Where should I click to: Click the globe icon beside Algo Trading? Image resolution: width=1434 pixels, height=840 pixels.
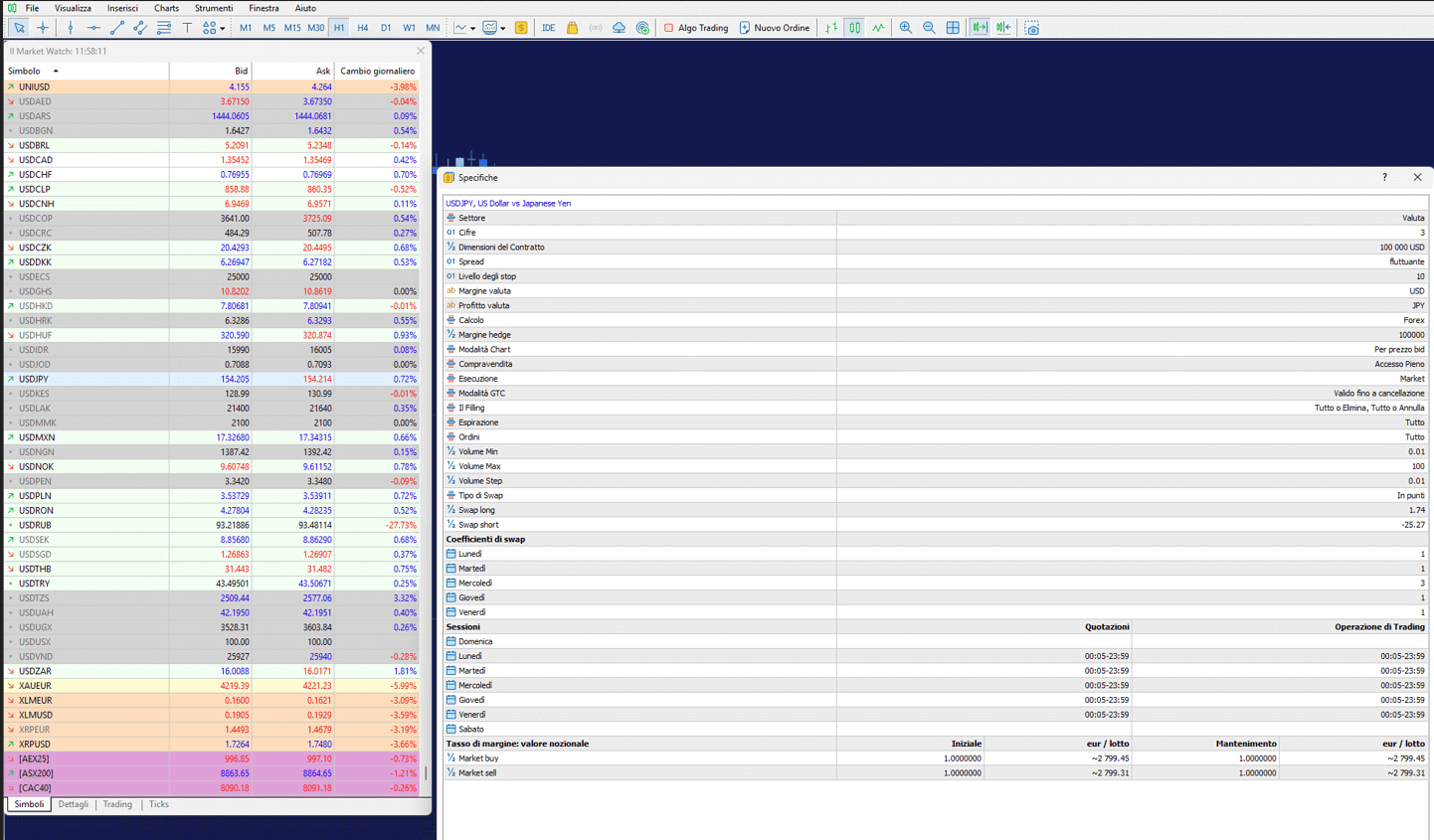pos(642,28)
